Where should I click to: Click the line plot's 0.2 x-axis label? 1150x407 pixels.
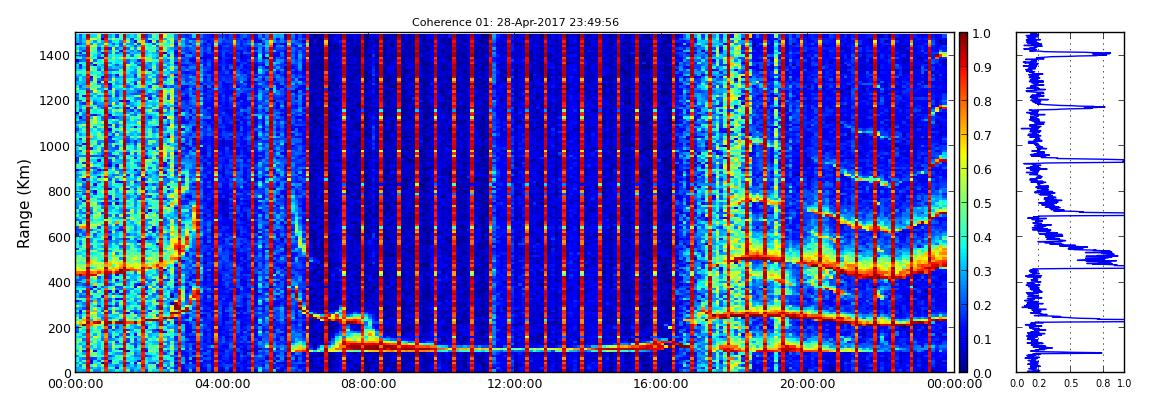point(1039,384)
